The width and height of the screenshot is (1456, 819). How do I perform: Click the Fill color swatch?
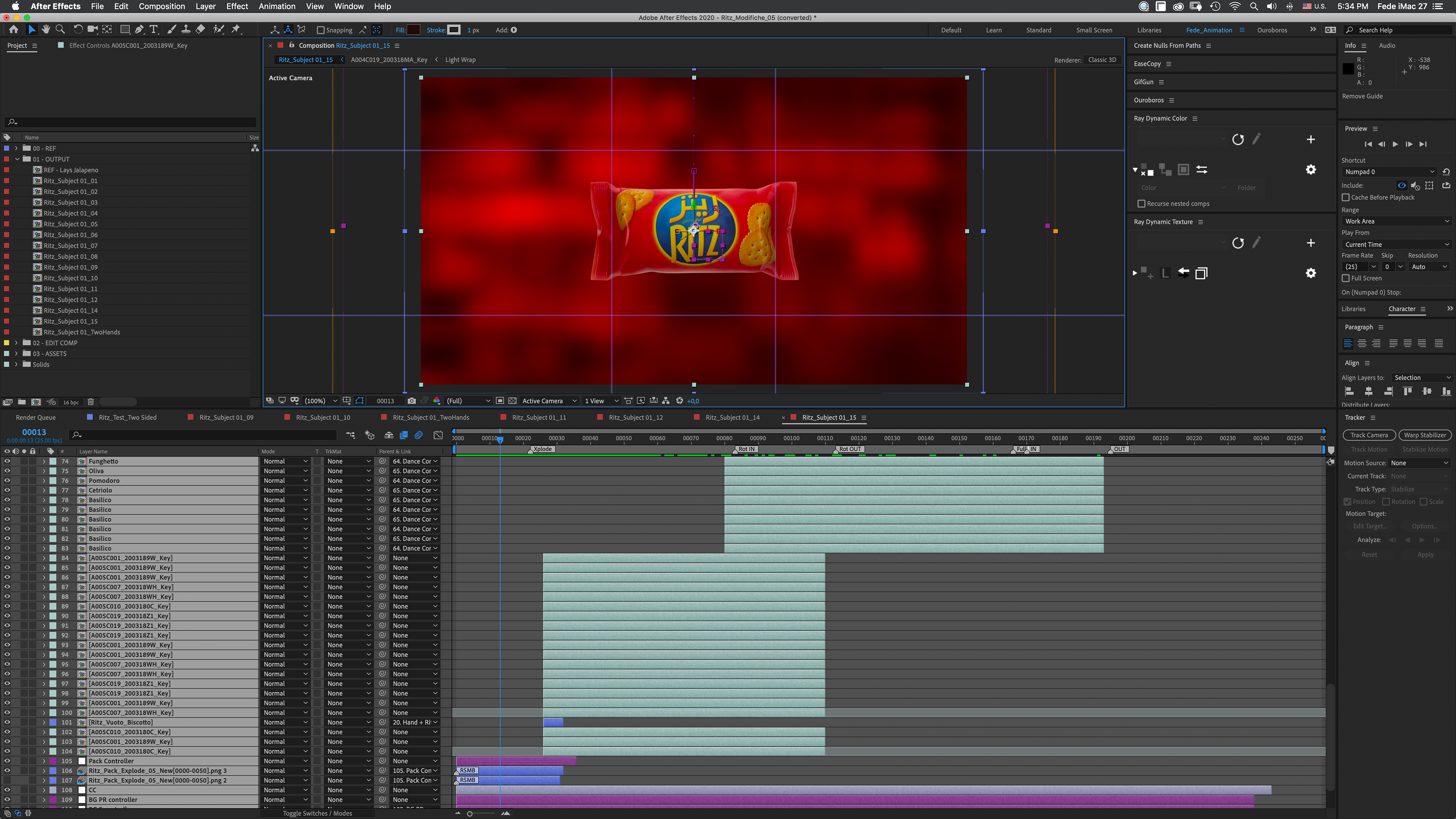[414, 30]
